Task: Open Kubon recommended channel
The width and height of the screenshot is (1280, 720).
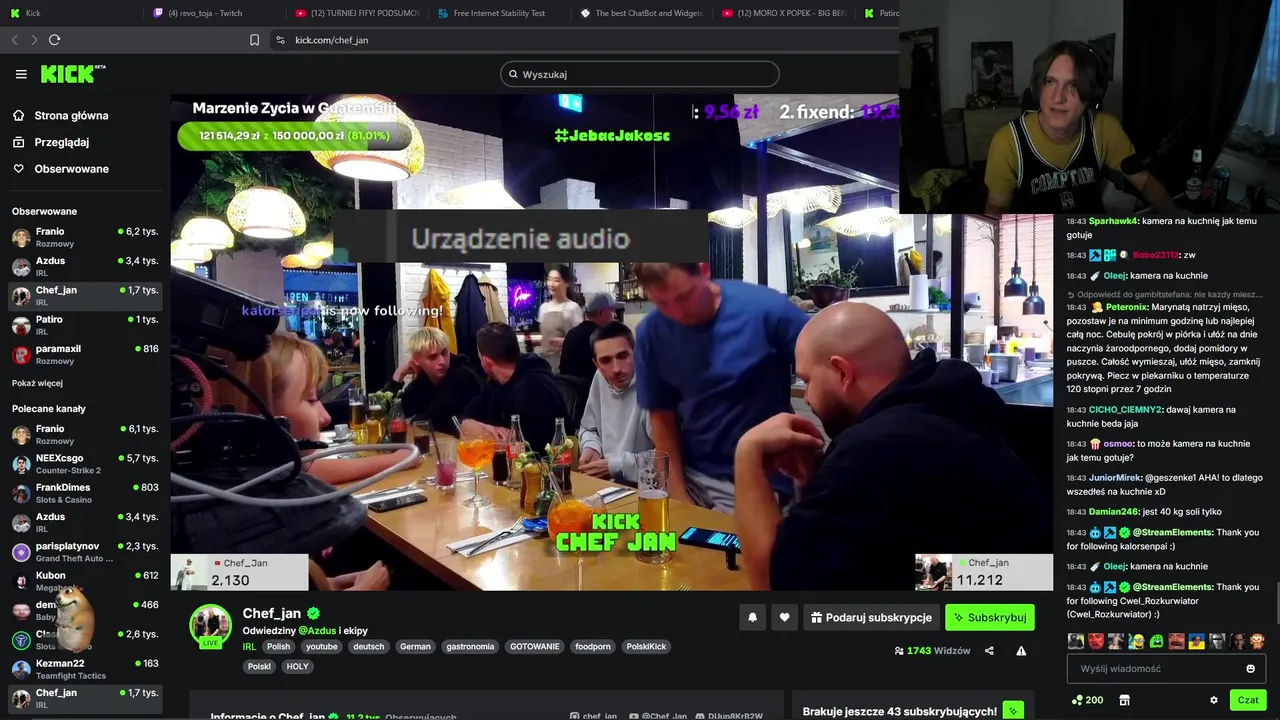Action: point(84,581)
